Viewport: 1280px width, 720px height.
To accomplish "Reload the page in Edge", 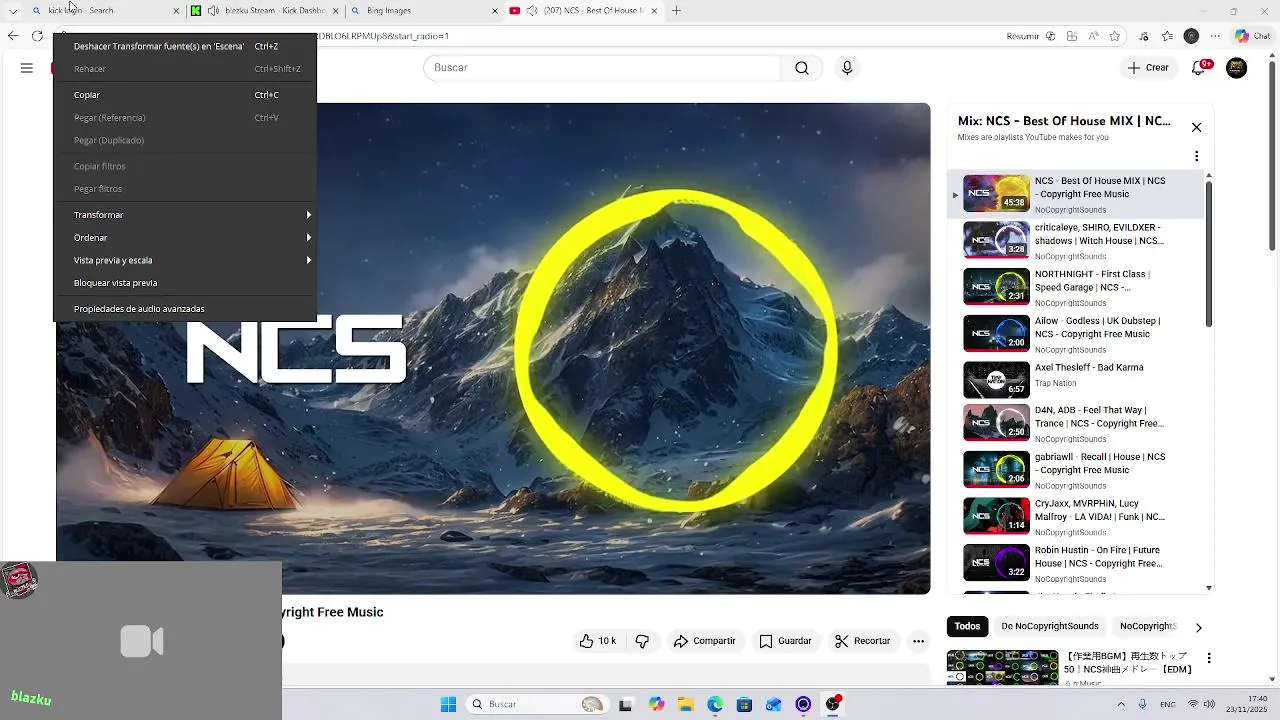I will tap(38, 36).
